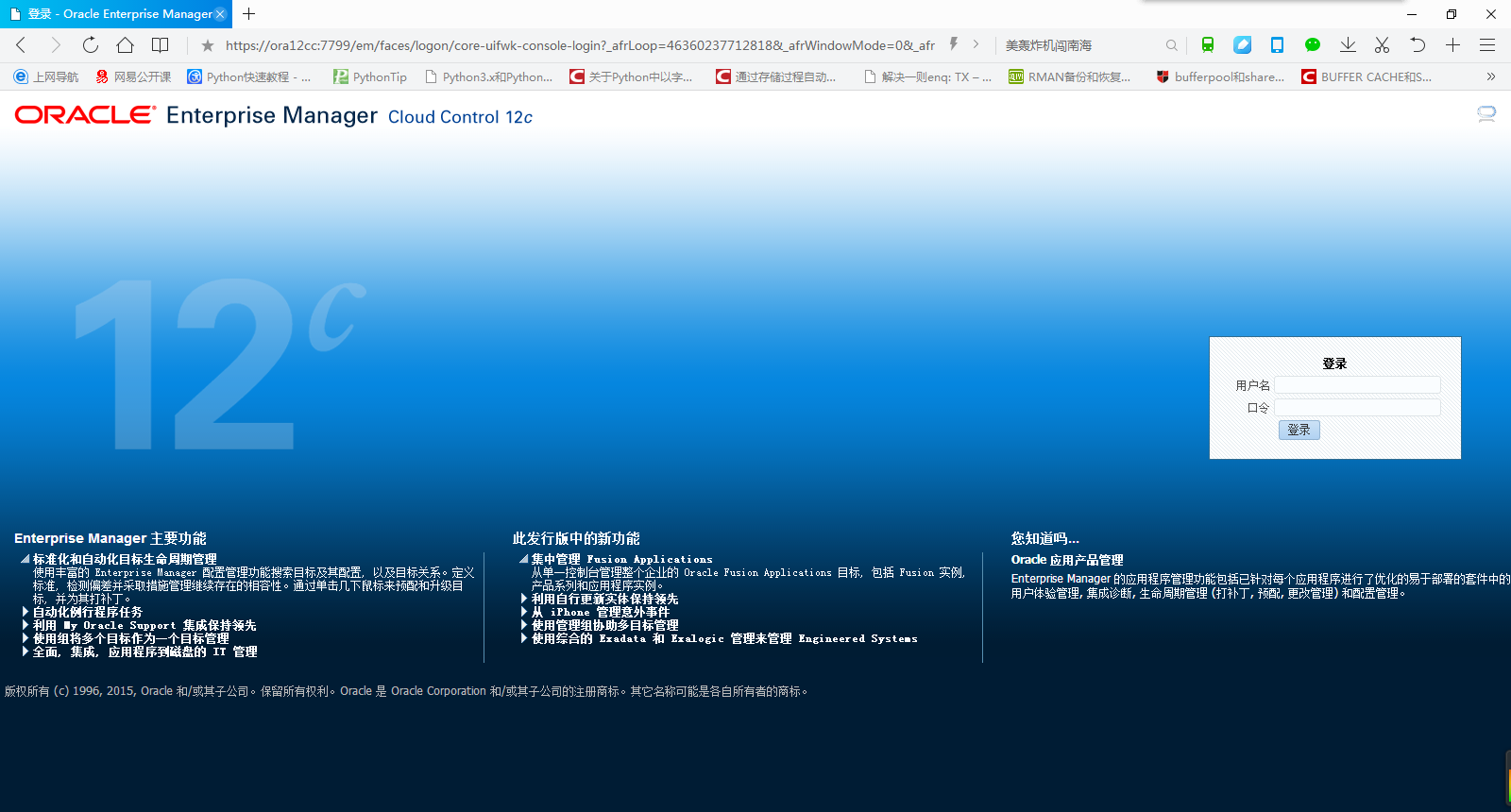1511x812 pixels.
Task: Click the magnifier icon in the search box
Action: (x=1172, y=45)
